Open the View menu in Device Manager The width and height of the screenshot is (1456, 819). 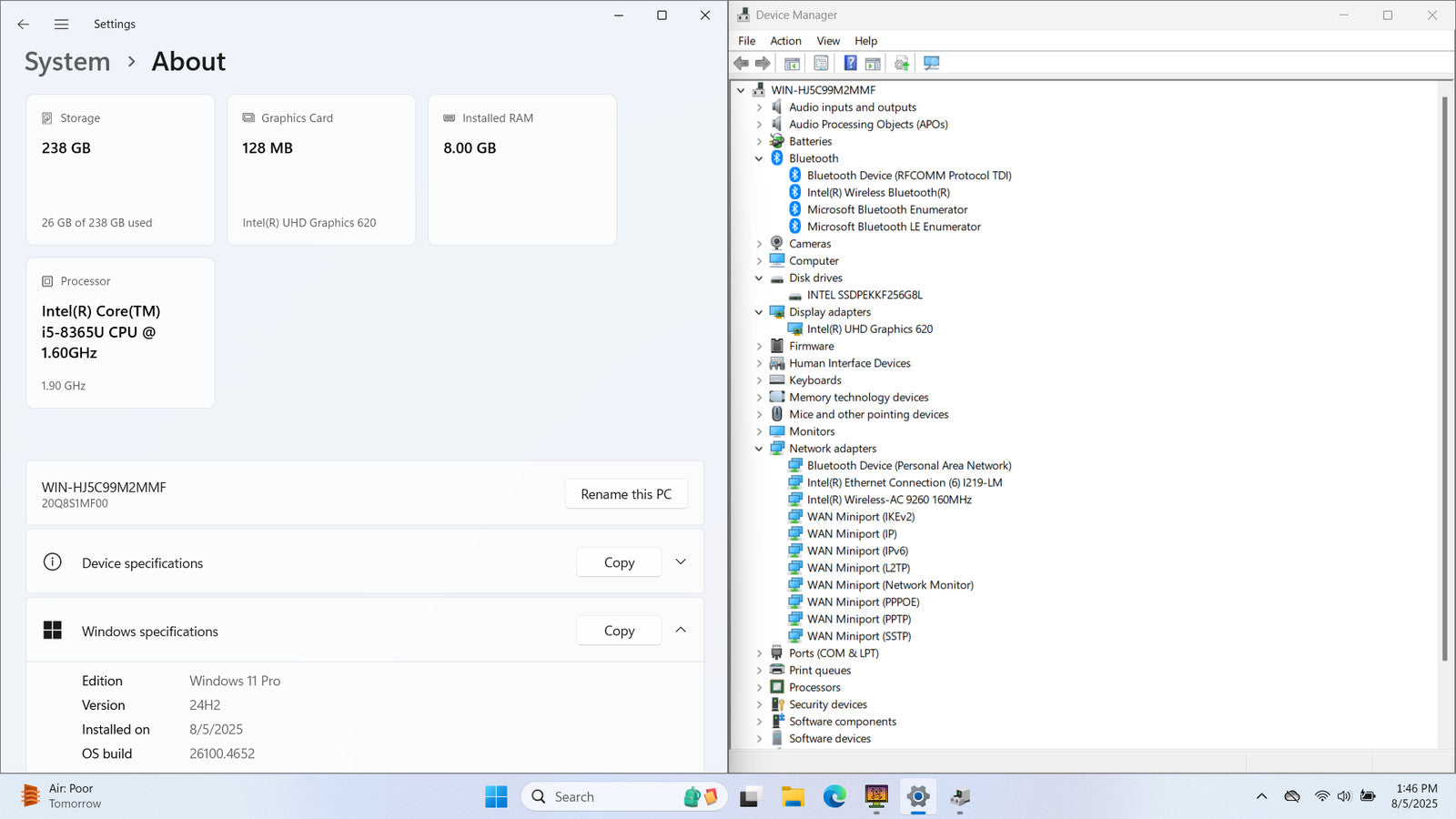pyautogui.click(x=828, y=41)
